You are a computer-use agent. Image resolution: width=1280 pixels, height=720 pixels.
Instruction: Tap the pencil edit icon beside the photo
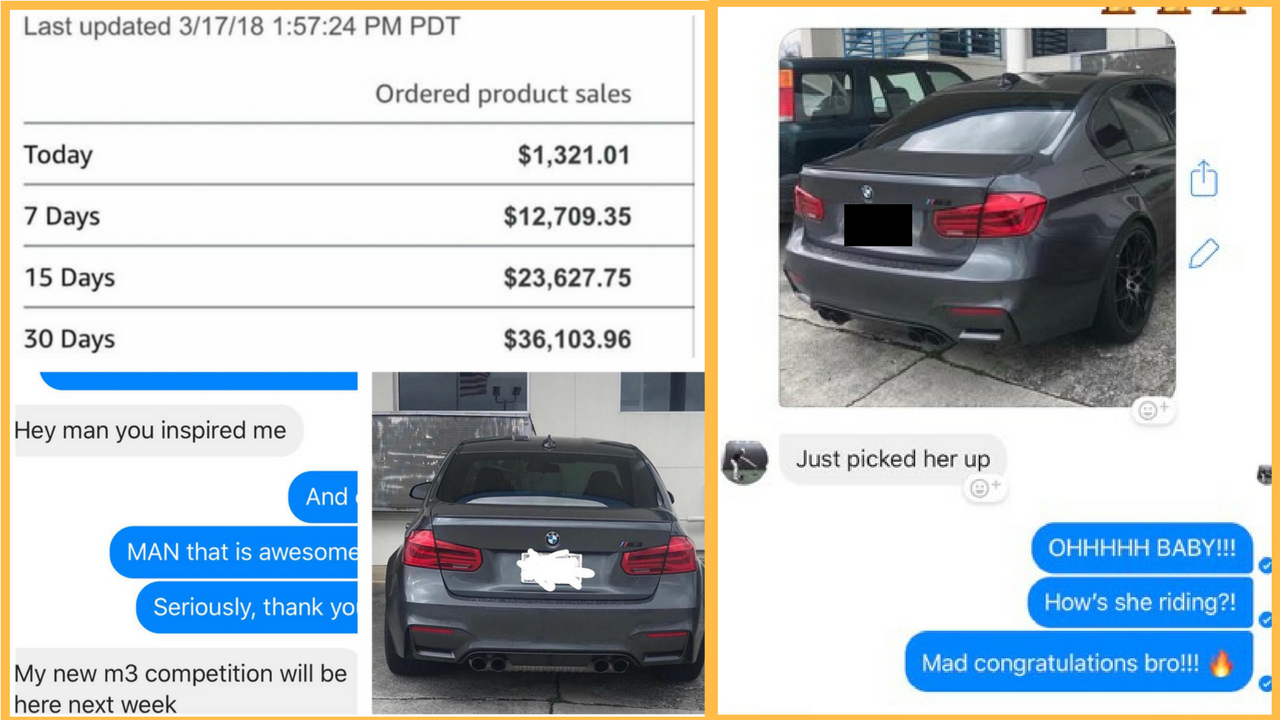coord(1204,254)
